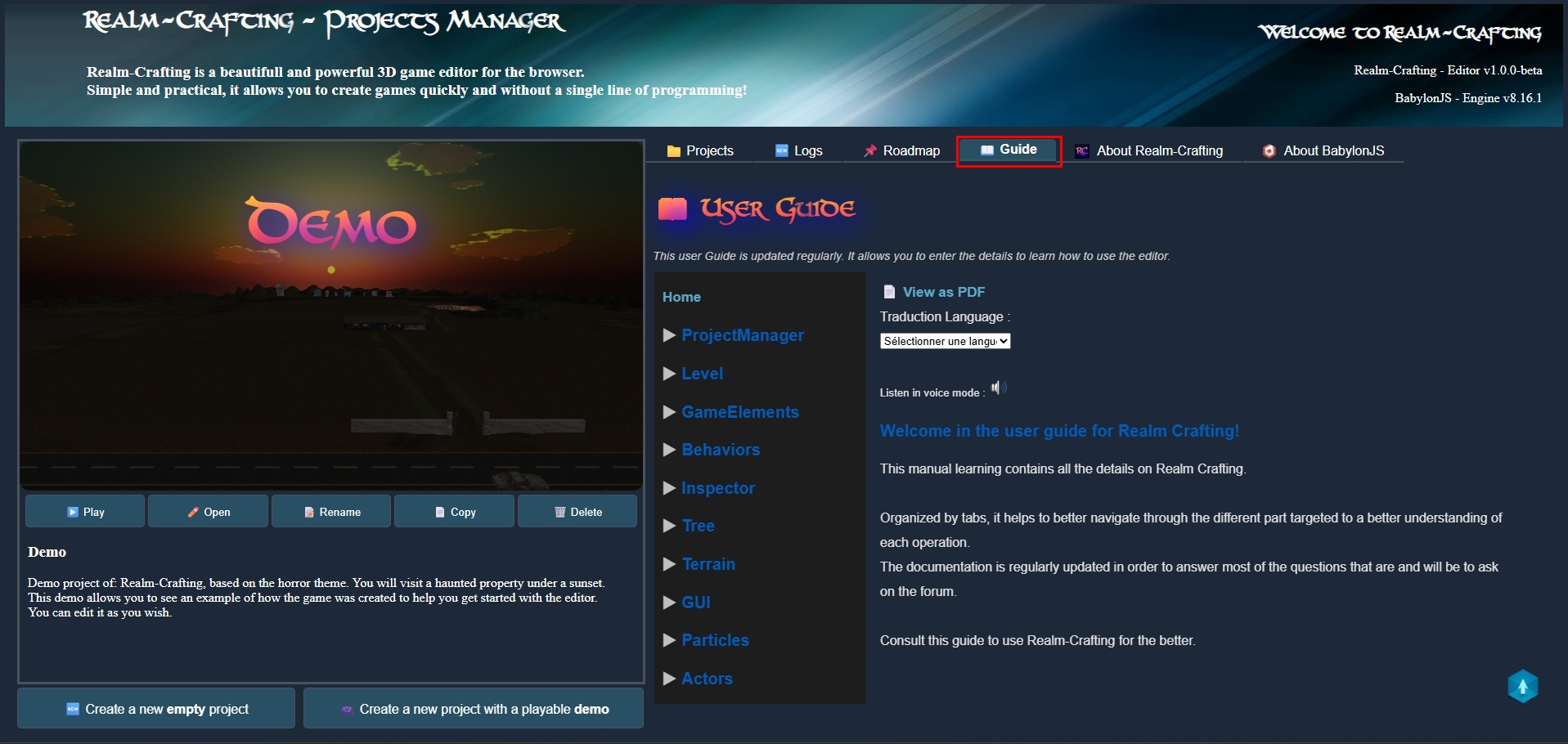The image size is (1568, 744).
Task: Click the Copy page icon
Action: [440, 512]
